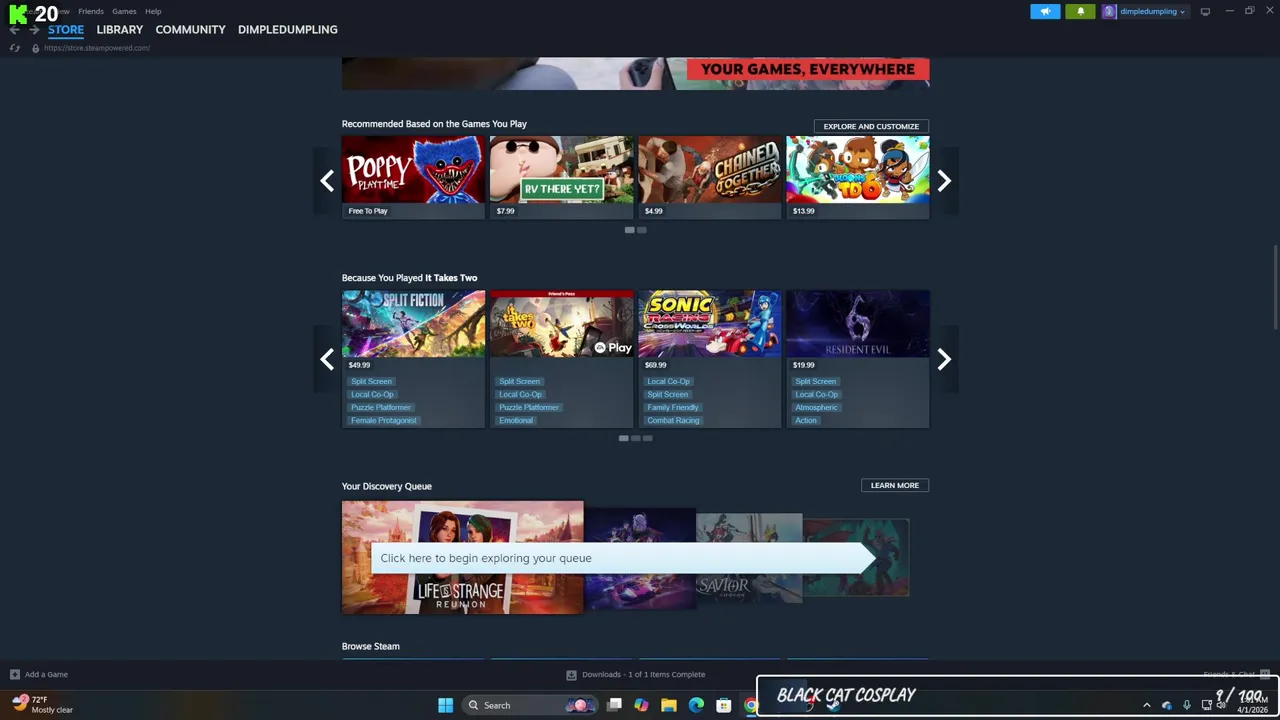Click the Explore and Customize button
The width and height of the screenshot is (1280, 720).
tap(871, 126)
